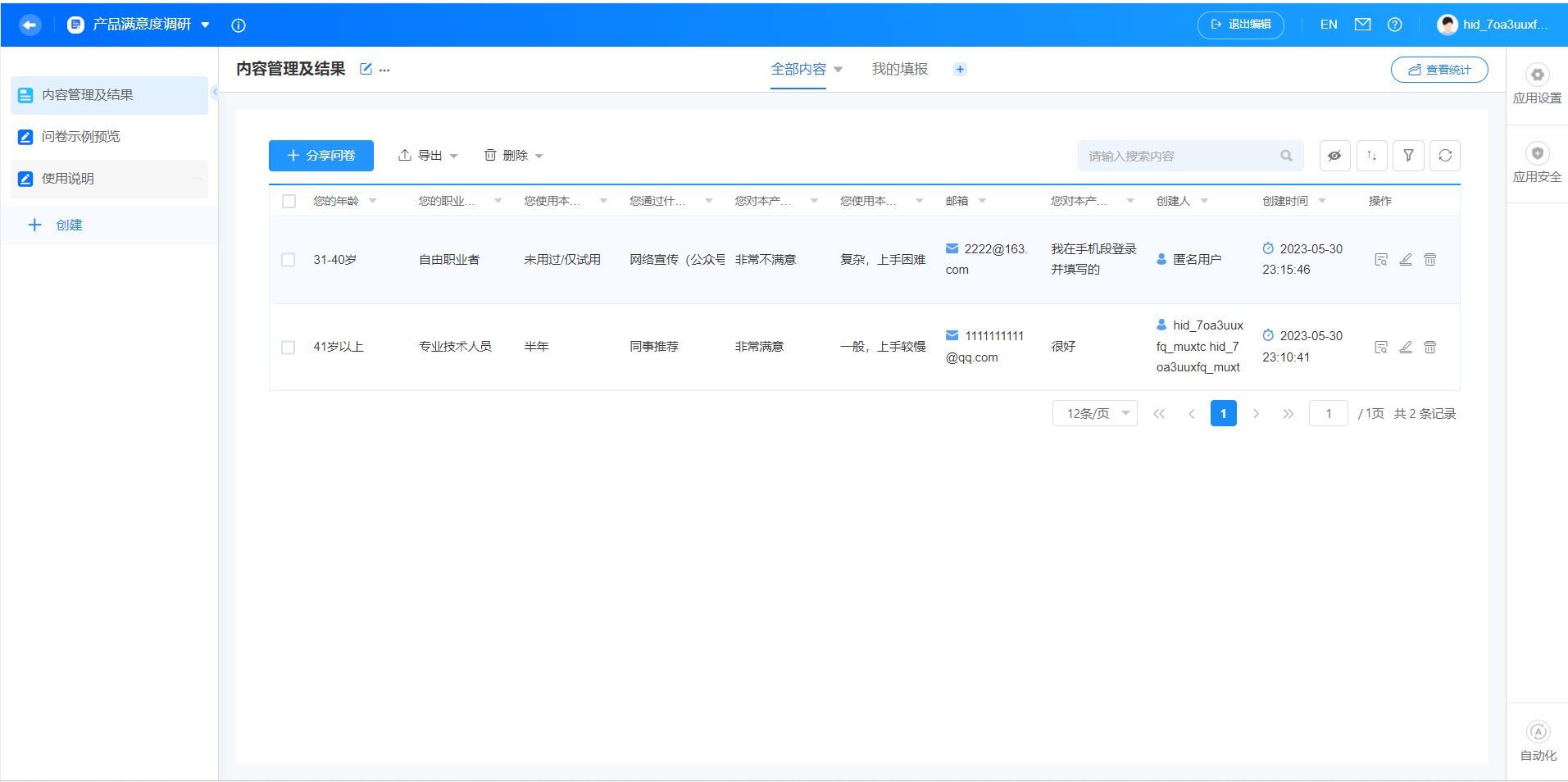
Task: Open the more options ellipsis by title
Action: 384,70
